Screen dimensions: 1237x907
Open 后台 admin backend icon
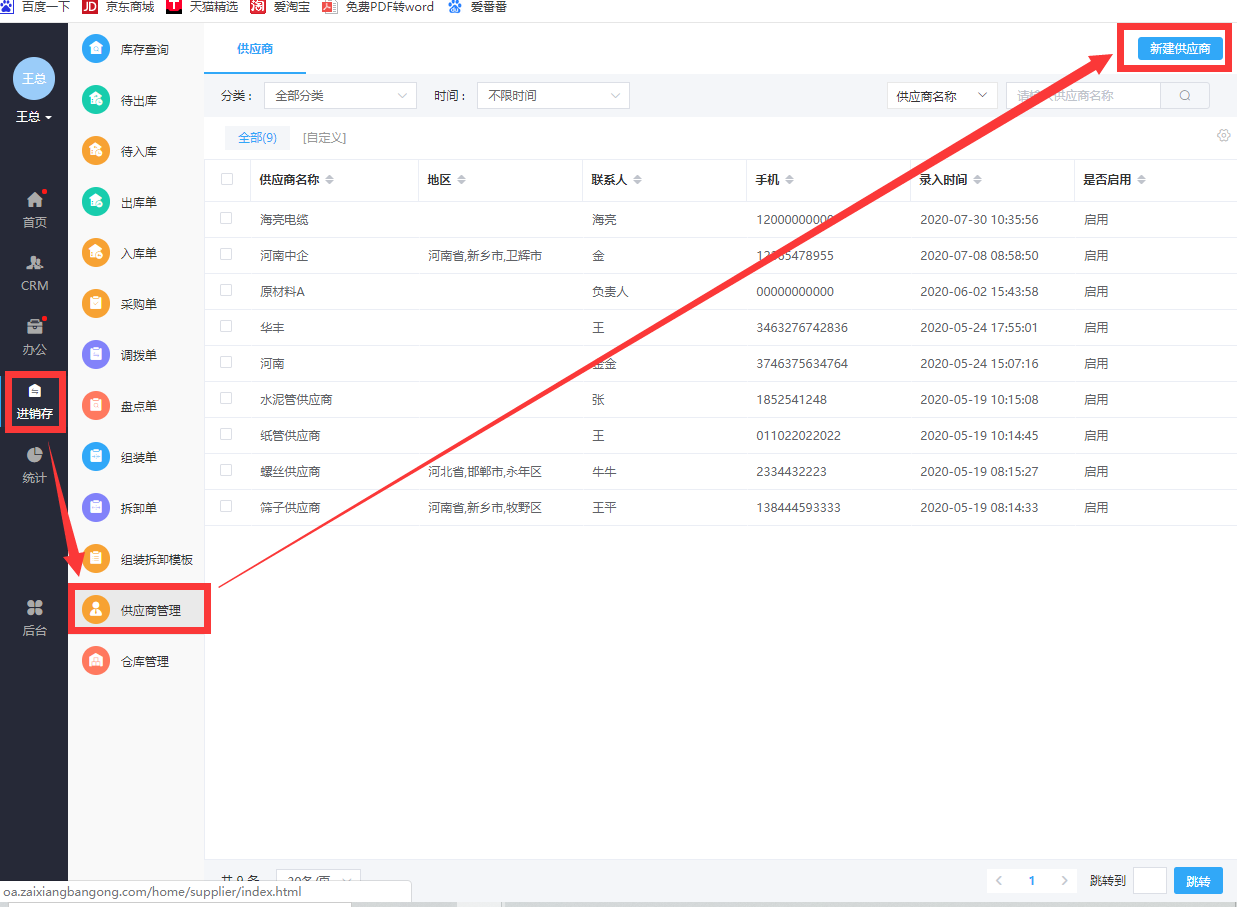coord(34,608)
